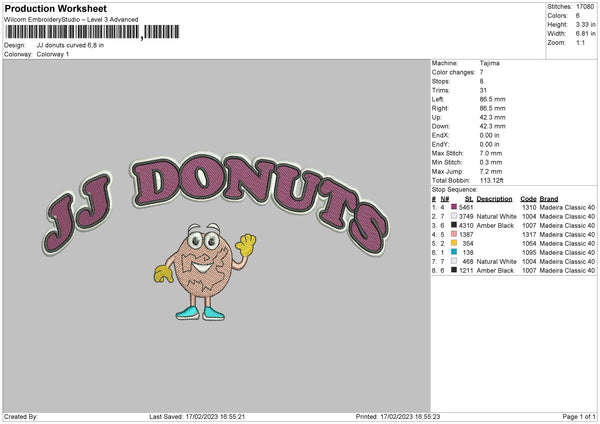Select the Wilcom EmbroideryStudio Level 3 Advanced line

tap(71, 20)
